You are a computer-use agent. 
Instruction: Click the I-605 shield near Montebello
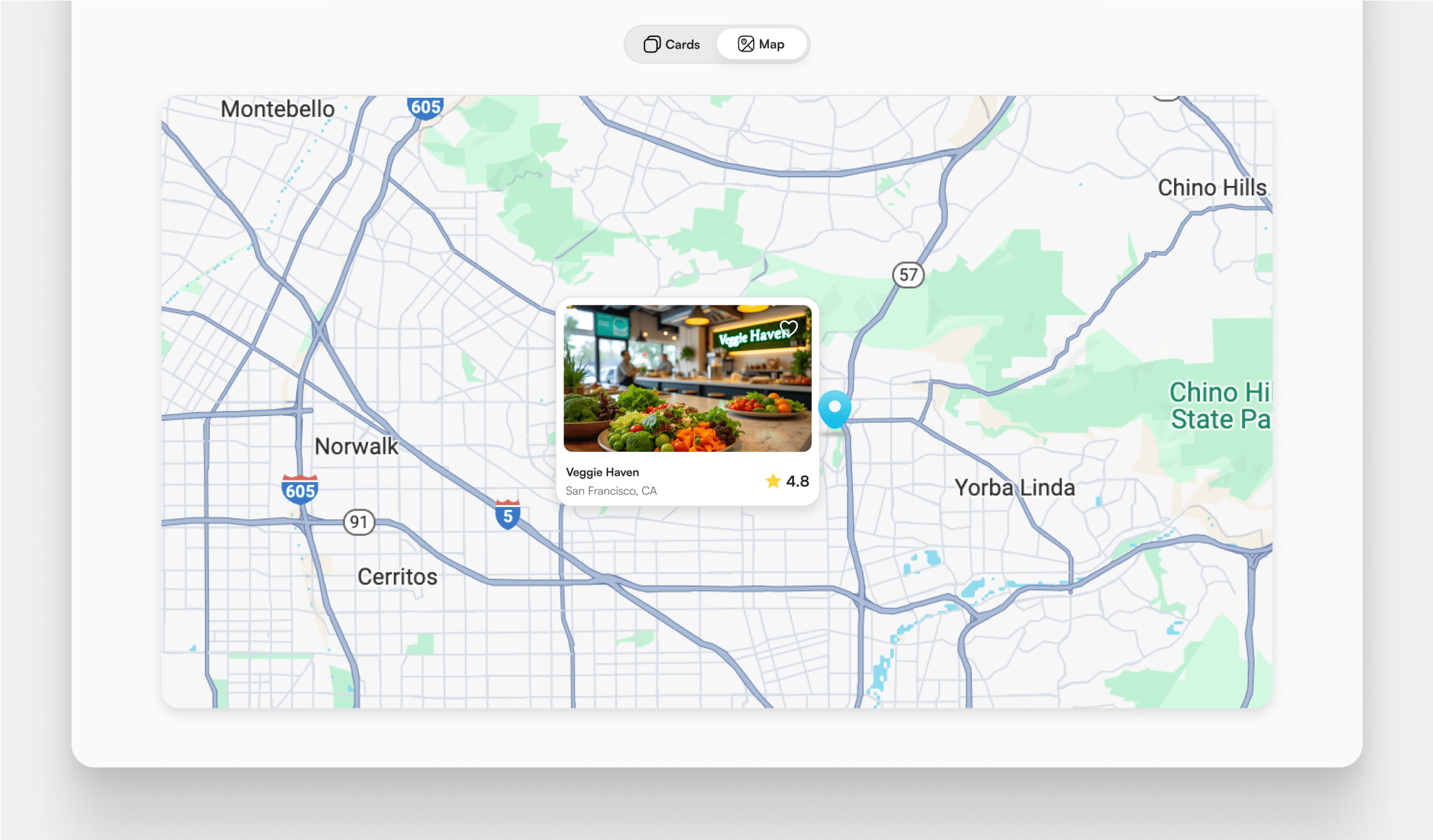(425, 107)
